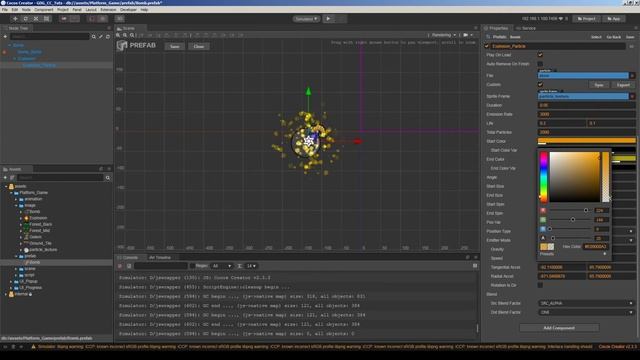Viewport: 640px width, 360px height.
Task: Open the Node menu
Action: point(26,9)
